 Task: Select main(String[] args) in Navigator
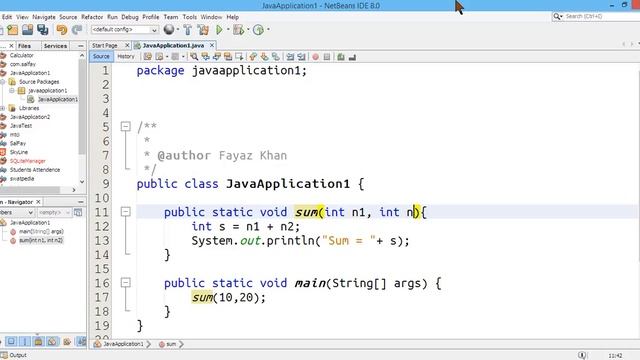pos(41,231)
